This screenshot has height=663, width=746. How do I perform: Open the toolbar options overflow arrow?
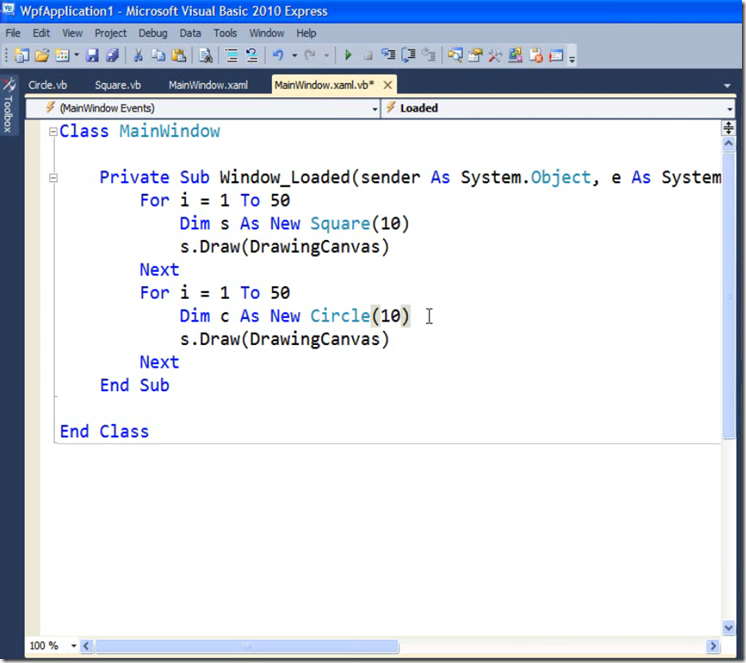click(572, 57)
